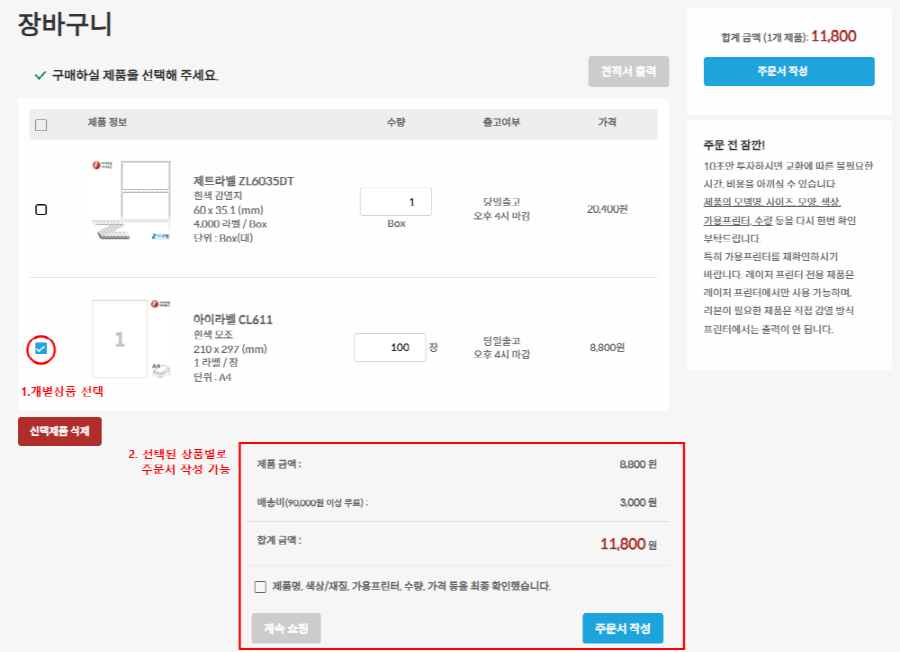
Task: Open the 아이라벨 CL611 product thumbnail
Action: pos(131,339)
